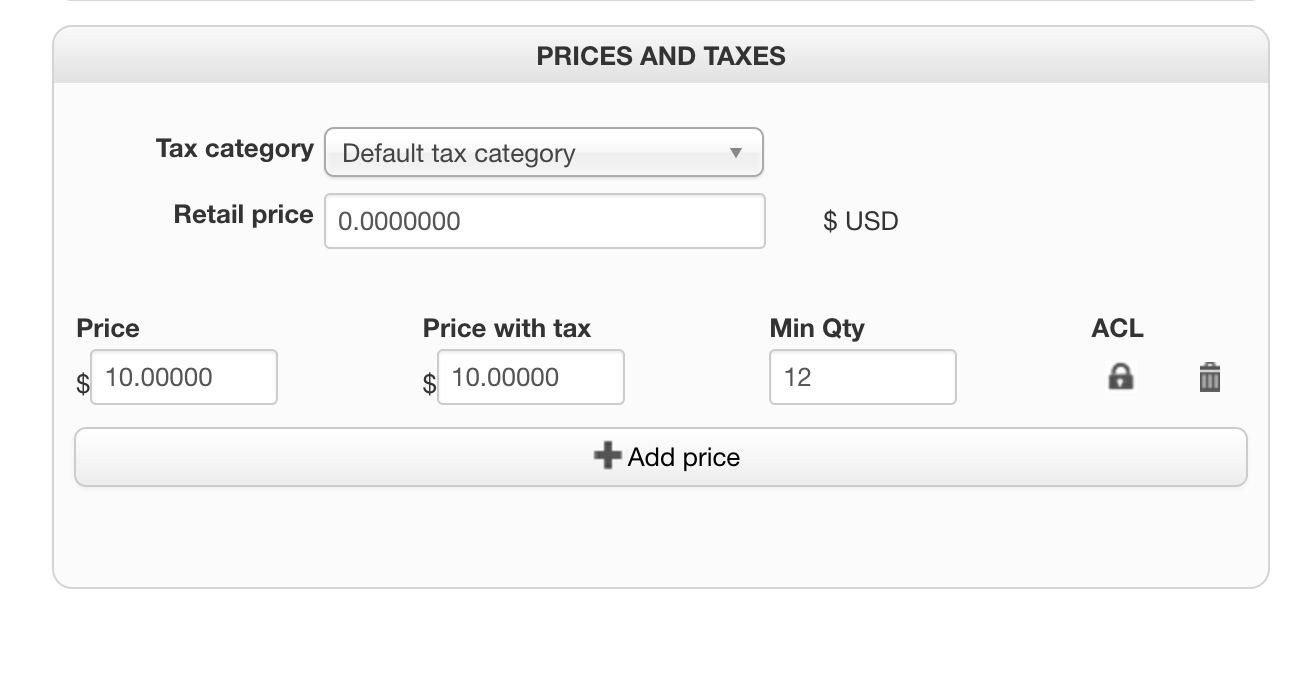This screenshot has width=1296, height=696.
Task: Click the Tax category dropdown arrow
Action: 736,153
